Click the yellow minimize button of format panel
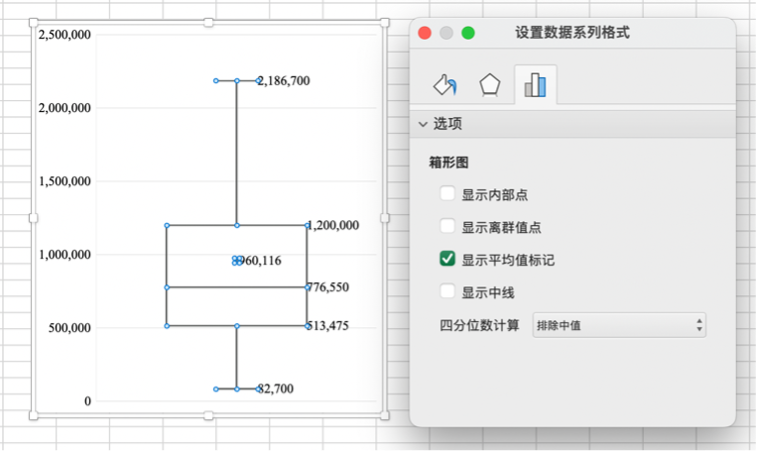Viewport: 760px width, 455px height. click(446, 33)
